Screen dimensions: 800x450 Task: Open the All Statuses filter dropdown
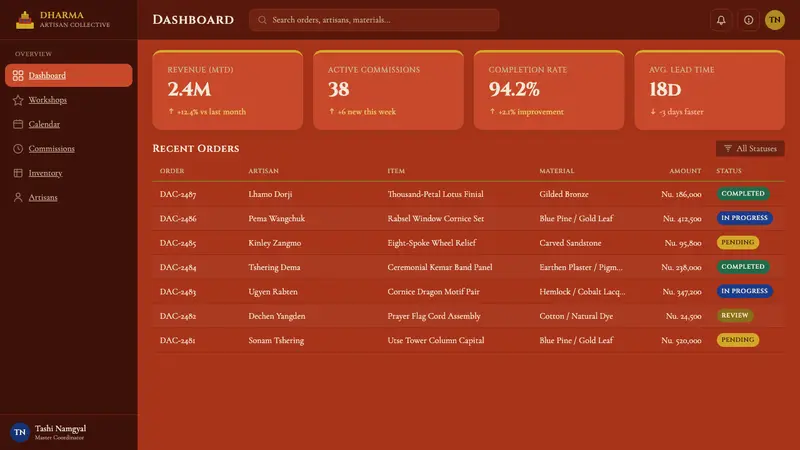point(750,148)
